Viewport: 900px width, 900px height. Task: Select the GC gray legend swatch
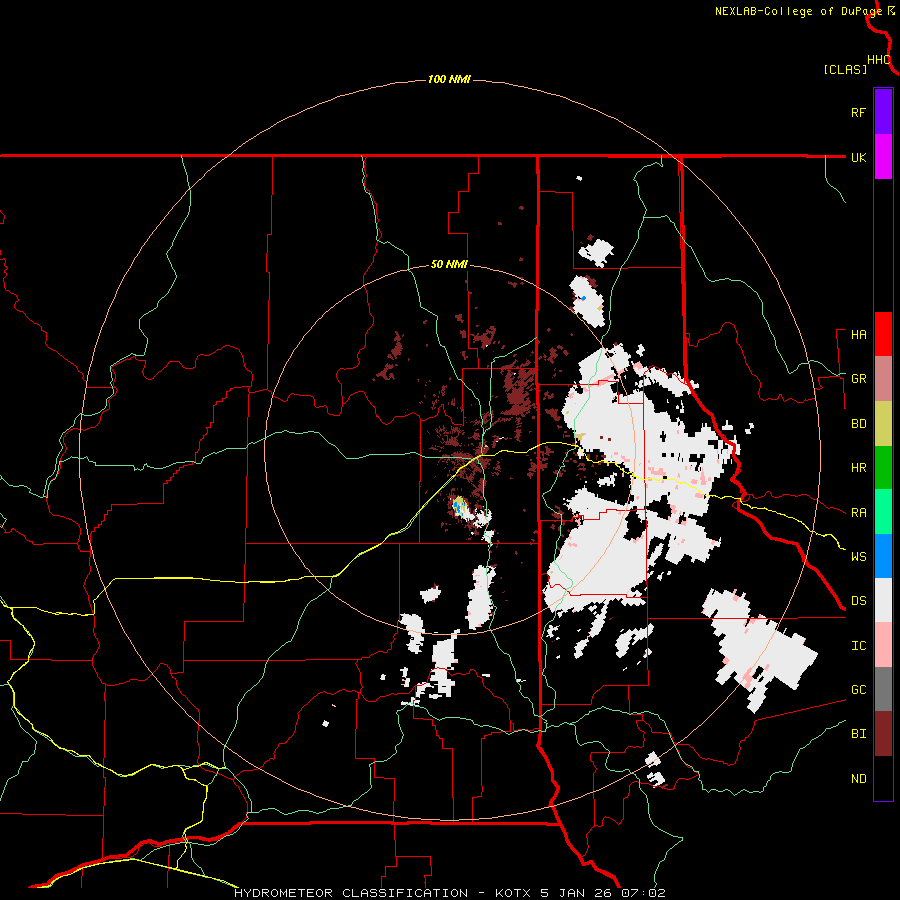tap(883, 689)
